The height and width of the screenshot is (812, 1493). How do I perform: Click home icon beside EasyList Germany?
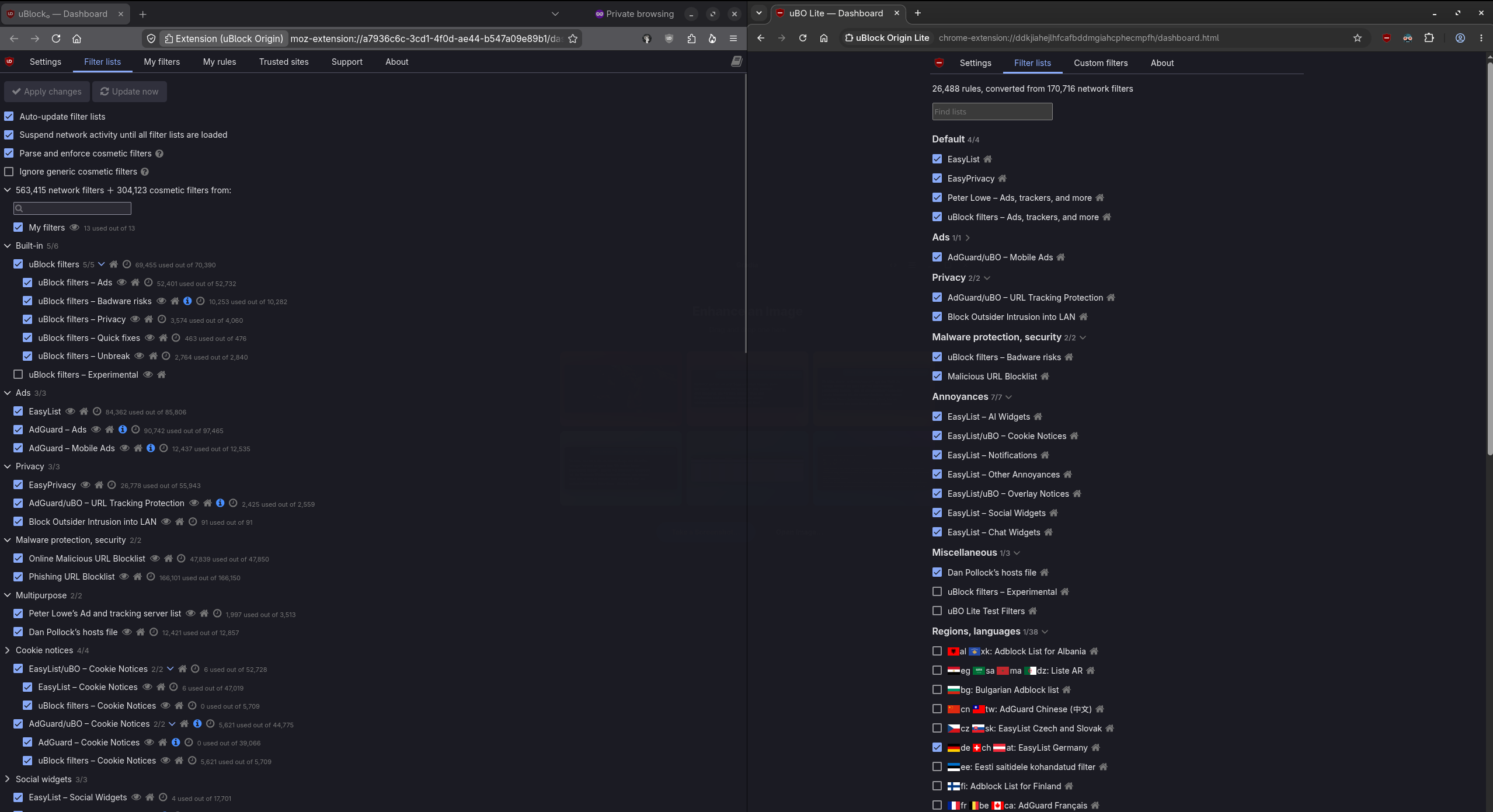1095,748
